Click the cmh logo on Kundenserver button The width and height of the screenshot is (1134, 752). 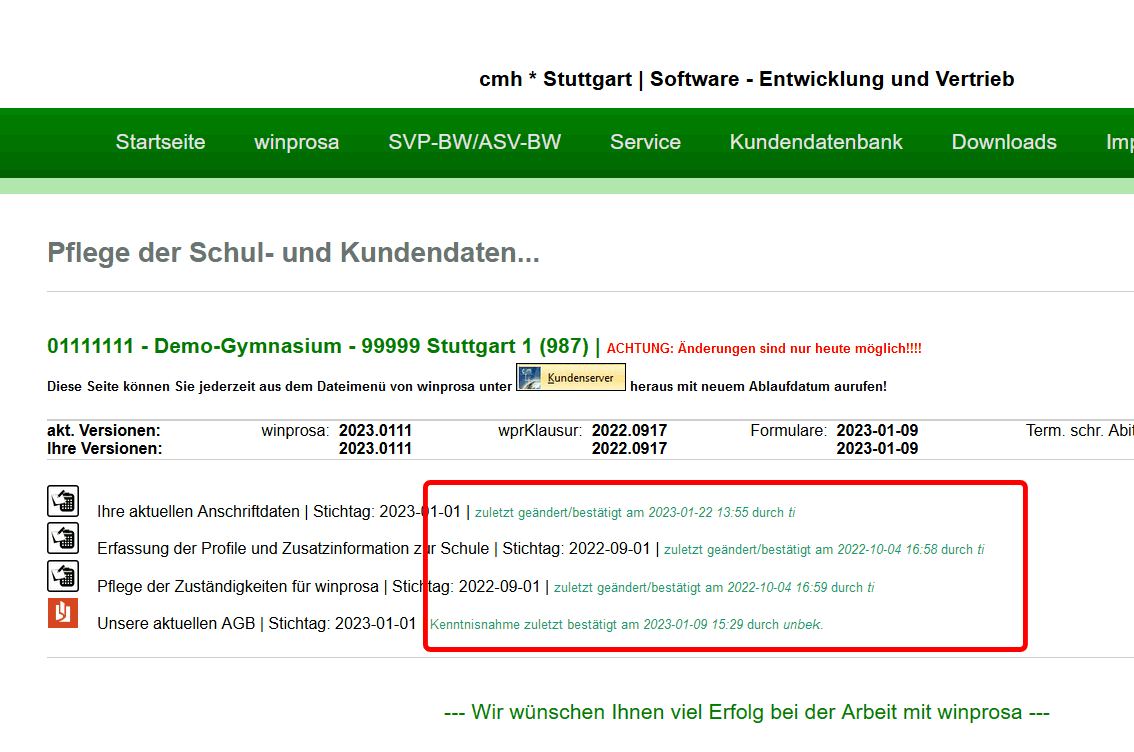pyautogui.click(x=531, y=378)
